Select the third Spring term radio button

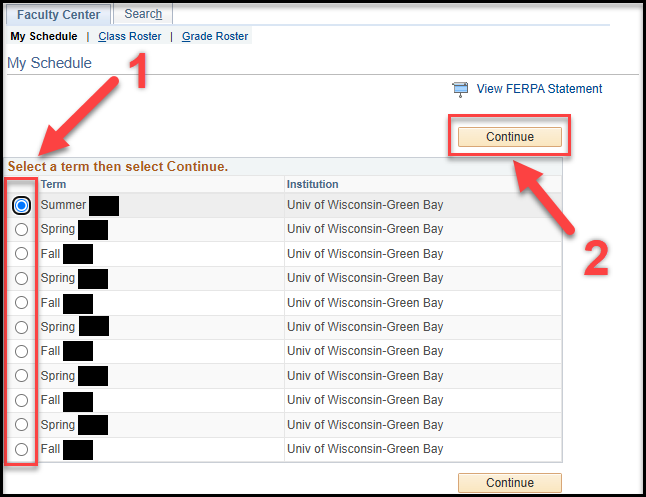coord(22,327)
